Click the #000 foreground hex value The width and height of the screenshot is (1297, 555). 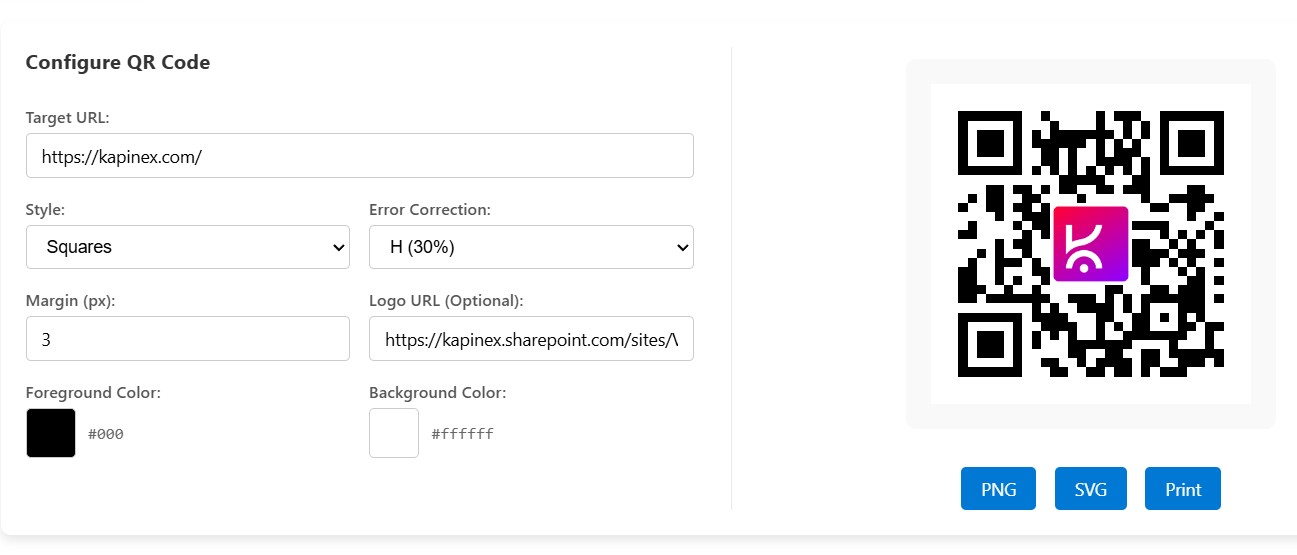[x=106, y=434]
